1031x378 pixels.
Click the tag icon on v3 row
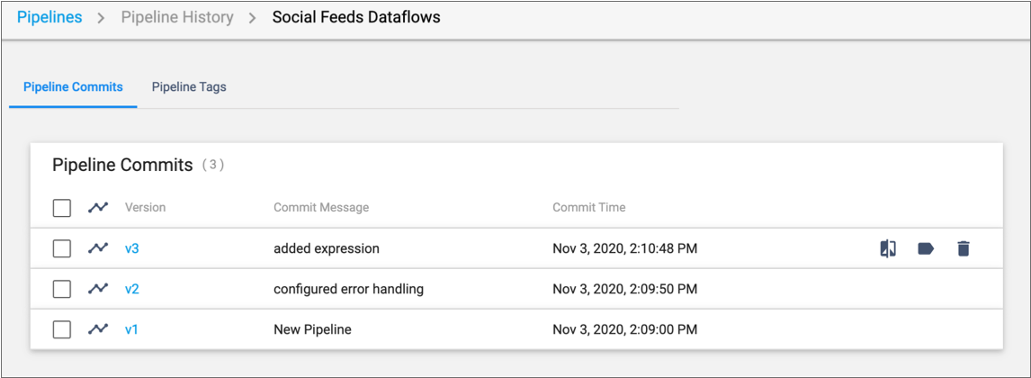(926, 248)
